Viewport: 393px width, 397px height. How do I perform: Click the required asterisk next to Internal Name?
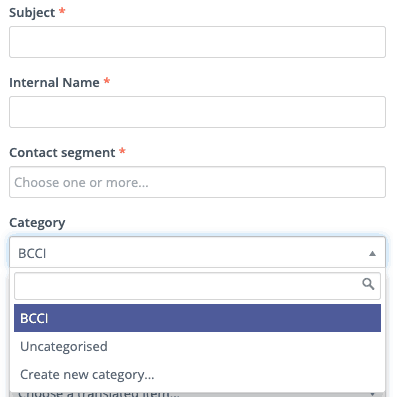click(107, 81)
